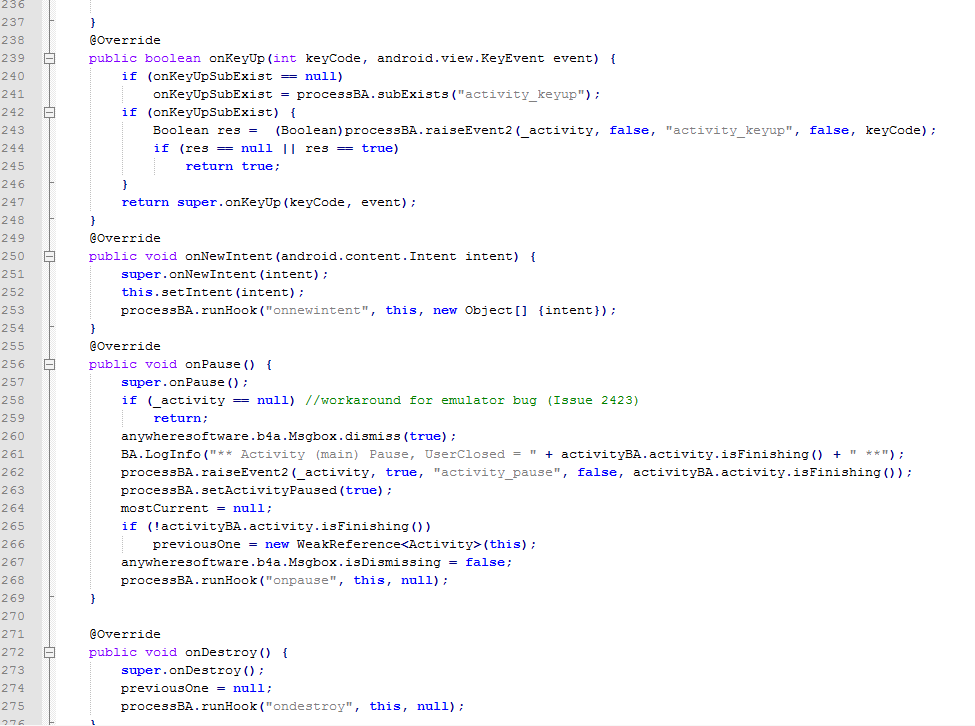Click the @Override annotation above onNewIntent
975x726 pixels.
click(125, 238)
